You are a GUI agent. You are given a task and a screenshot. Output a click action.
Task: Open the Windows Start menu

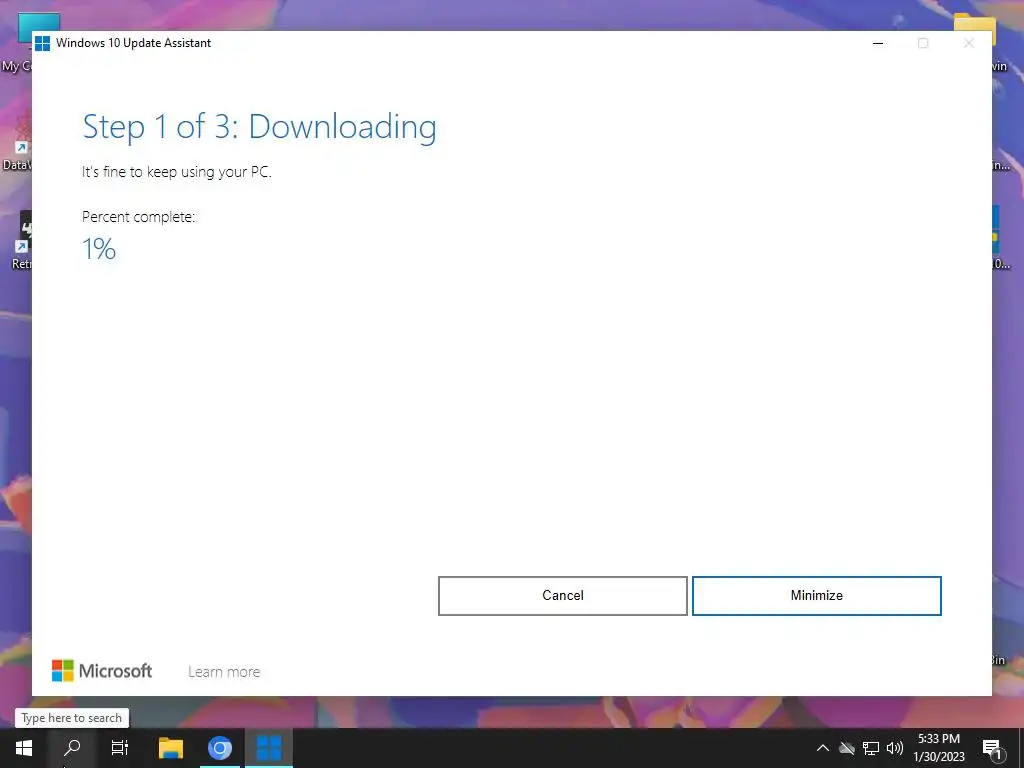click(24, 748)
